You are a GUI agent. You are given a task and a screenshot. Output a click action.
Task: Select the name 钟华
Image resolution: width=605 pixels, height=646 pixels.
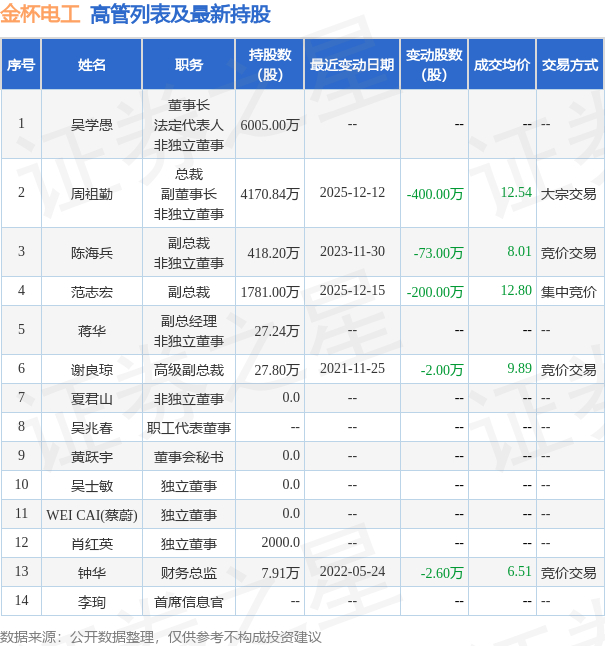point(91,573)
